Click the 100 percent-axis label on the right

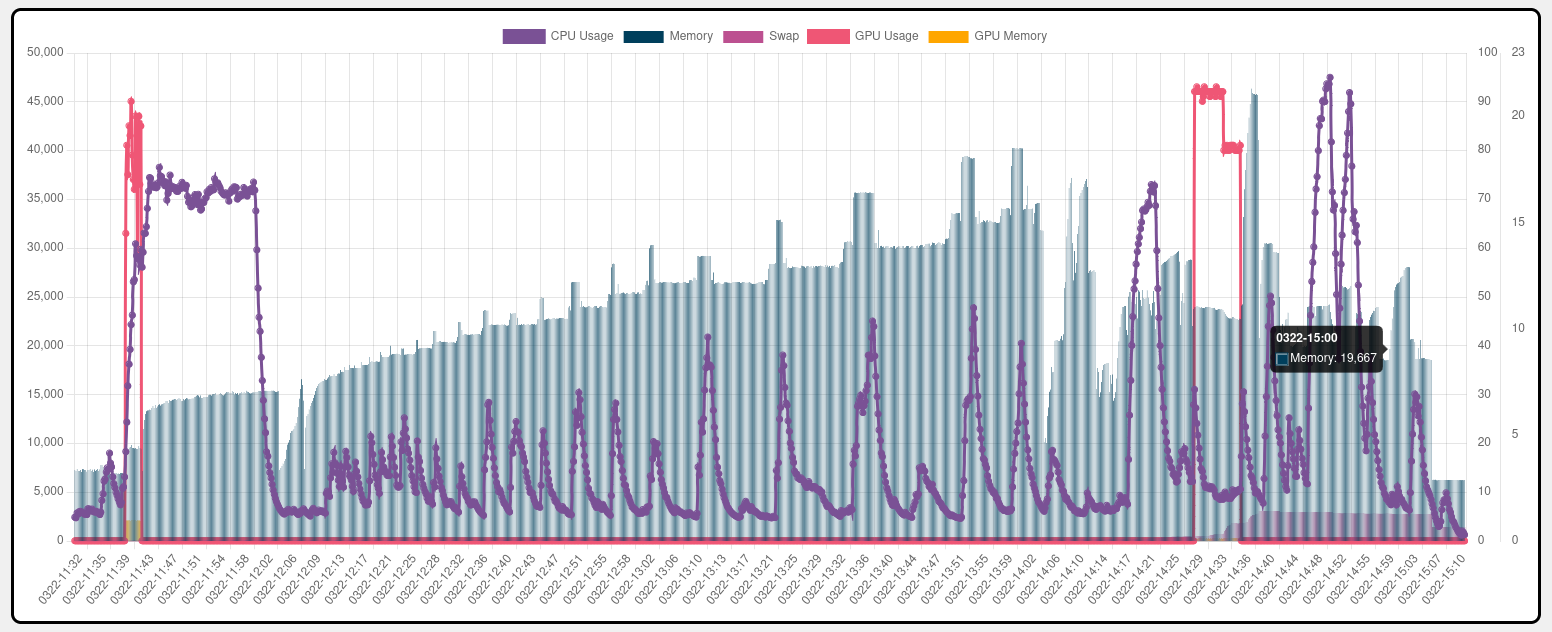point(1487,52)
